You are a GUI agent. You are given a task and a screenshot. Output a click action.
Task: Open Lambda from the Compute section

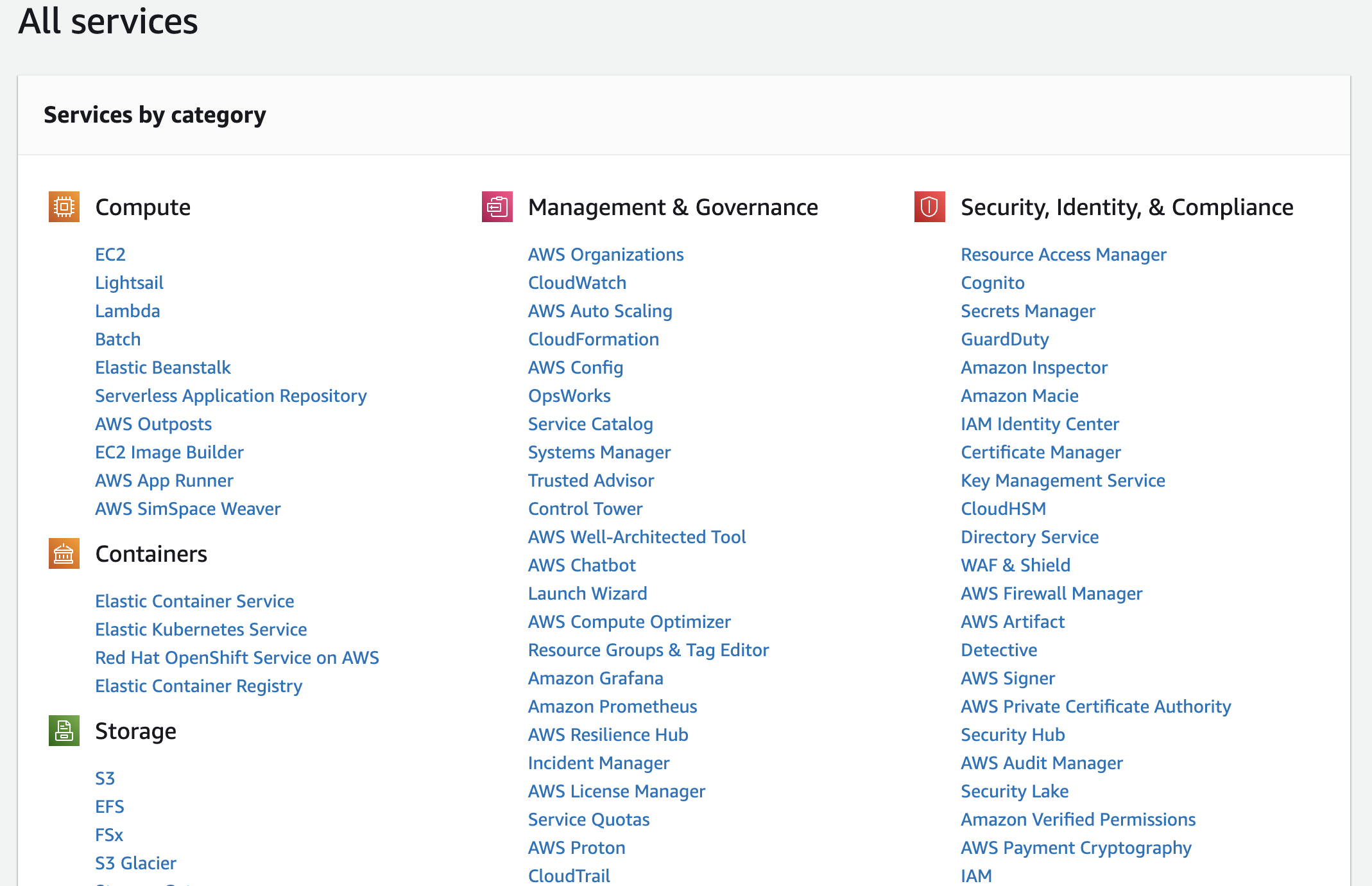(127, 311)
